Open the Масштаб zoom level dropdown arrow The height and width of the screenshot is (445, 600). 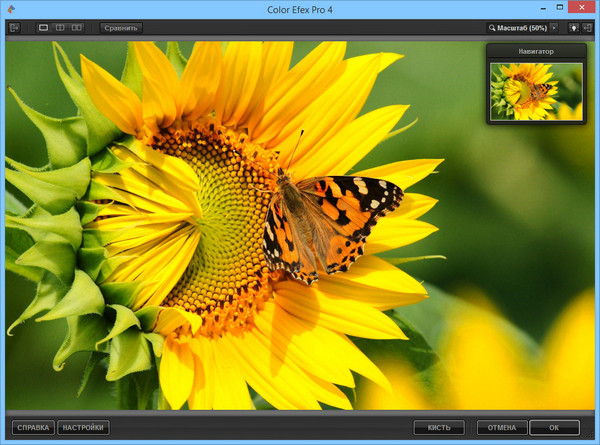(x=554, y=28)
